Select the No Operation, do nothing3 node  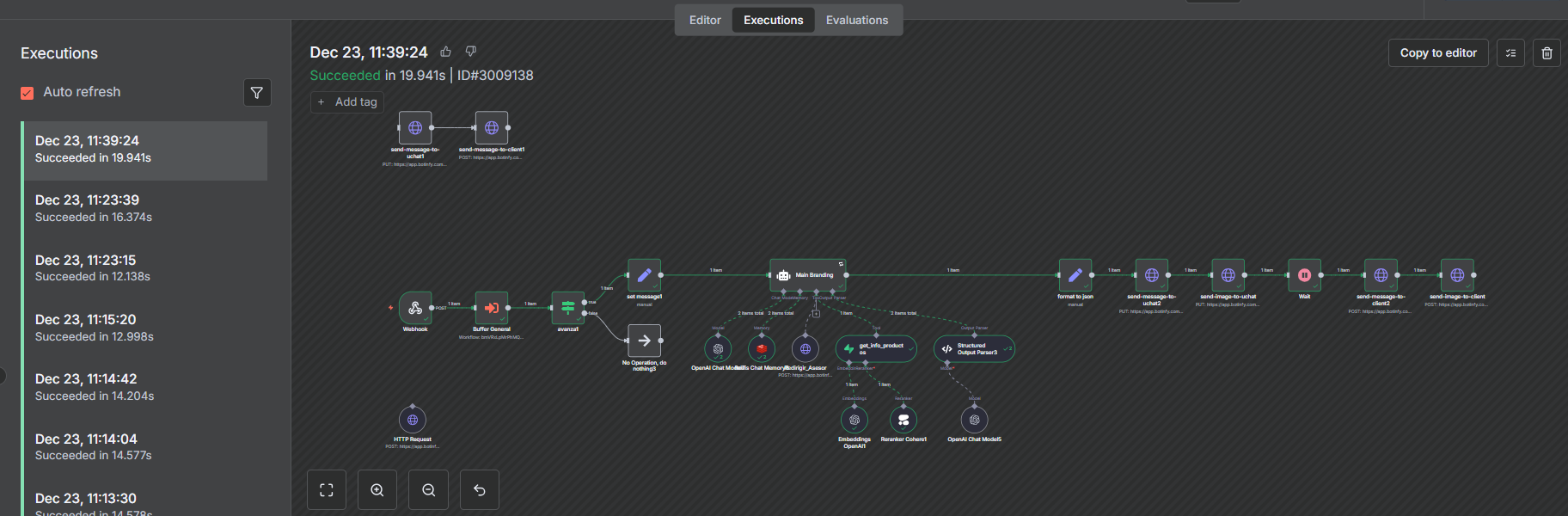[x=644, y=341]
